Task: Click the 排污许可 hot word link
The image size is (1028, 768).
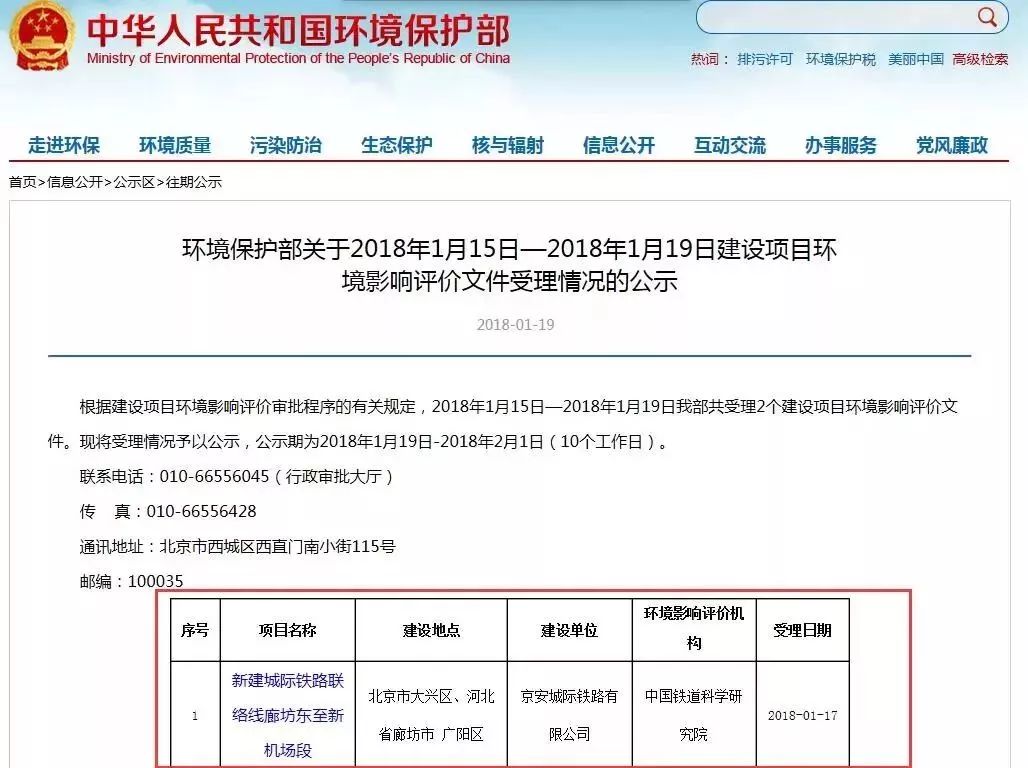Action: pos(765,60)
